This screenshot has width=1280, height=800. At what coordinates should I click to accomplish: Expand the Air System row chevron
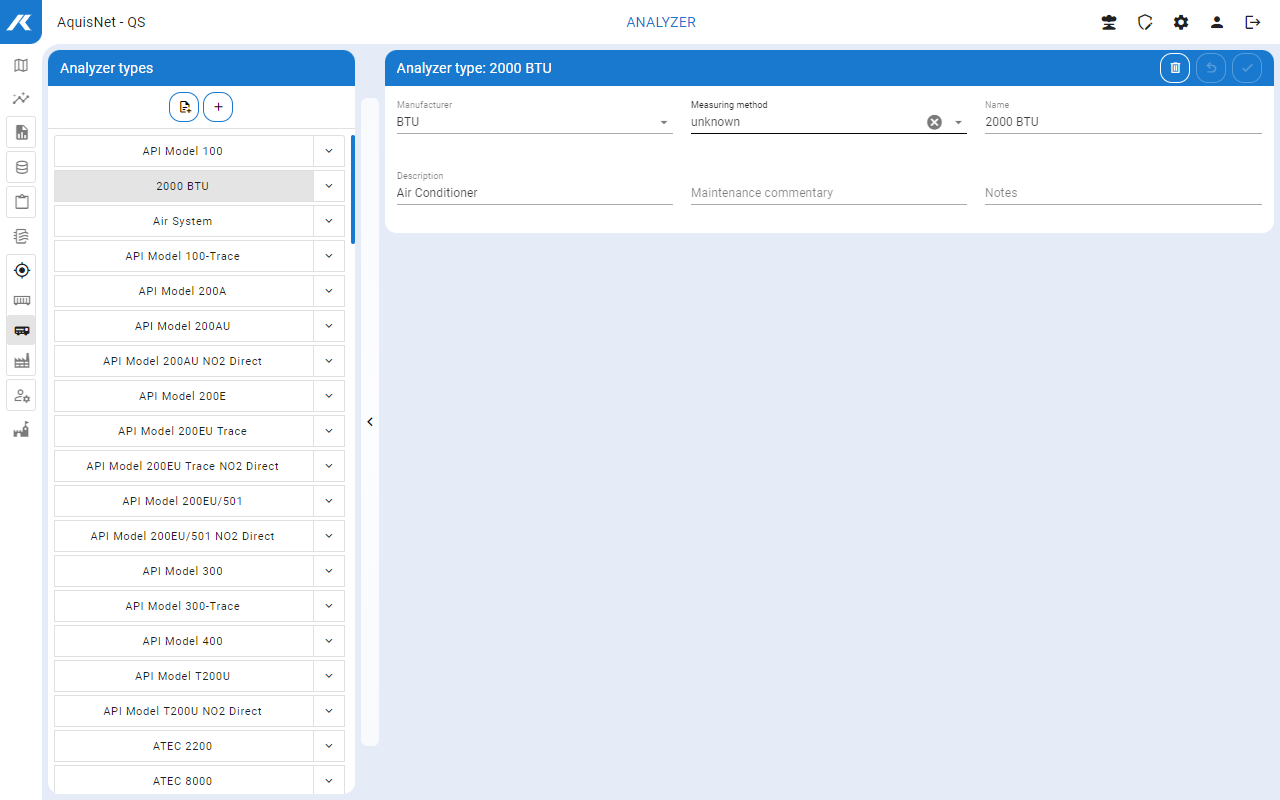point(329,221)
